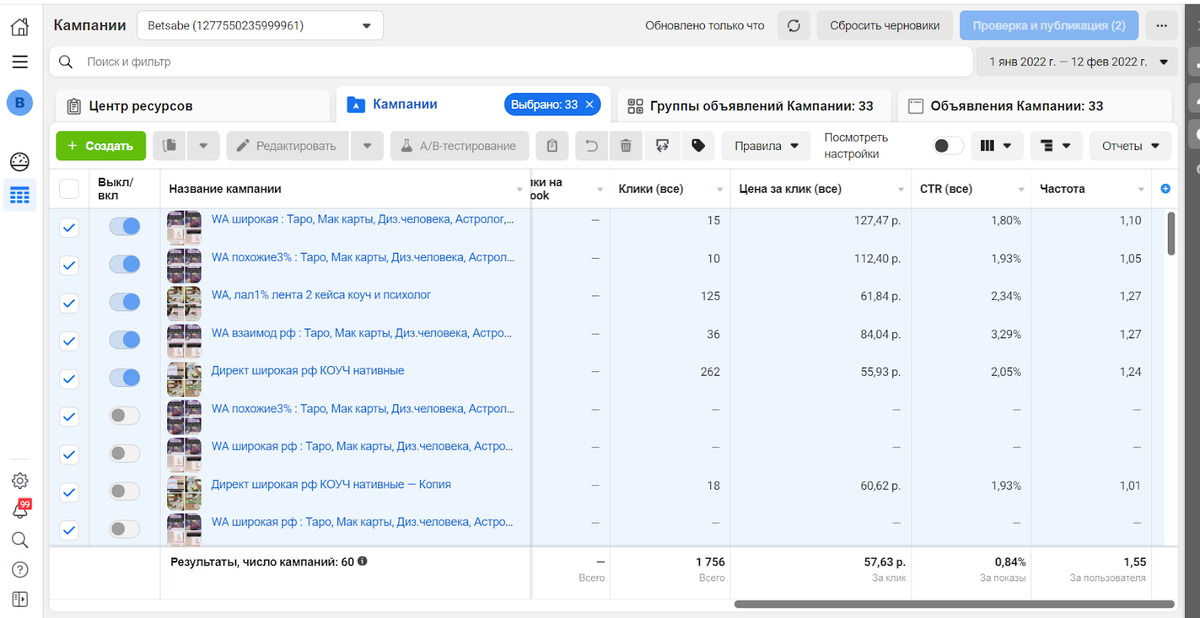
Task: Turn off 'WA, лал1% лента' campaign switch
Action: pos(125,302)
